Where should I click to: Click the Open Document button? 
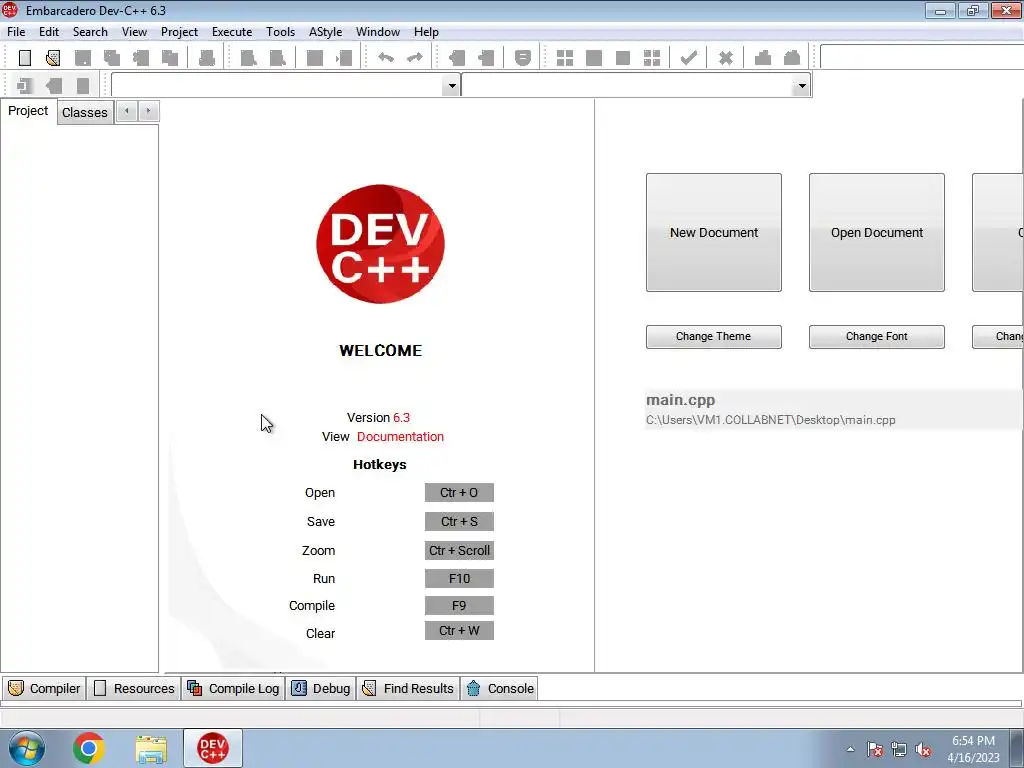tap(877, 232)
